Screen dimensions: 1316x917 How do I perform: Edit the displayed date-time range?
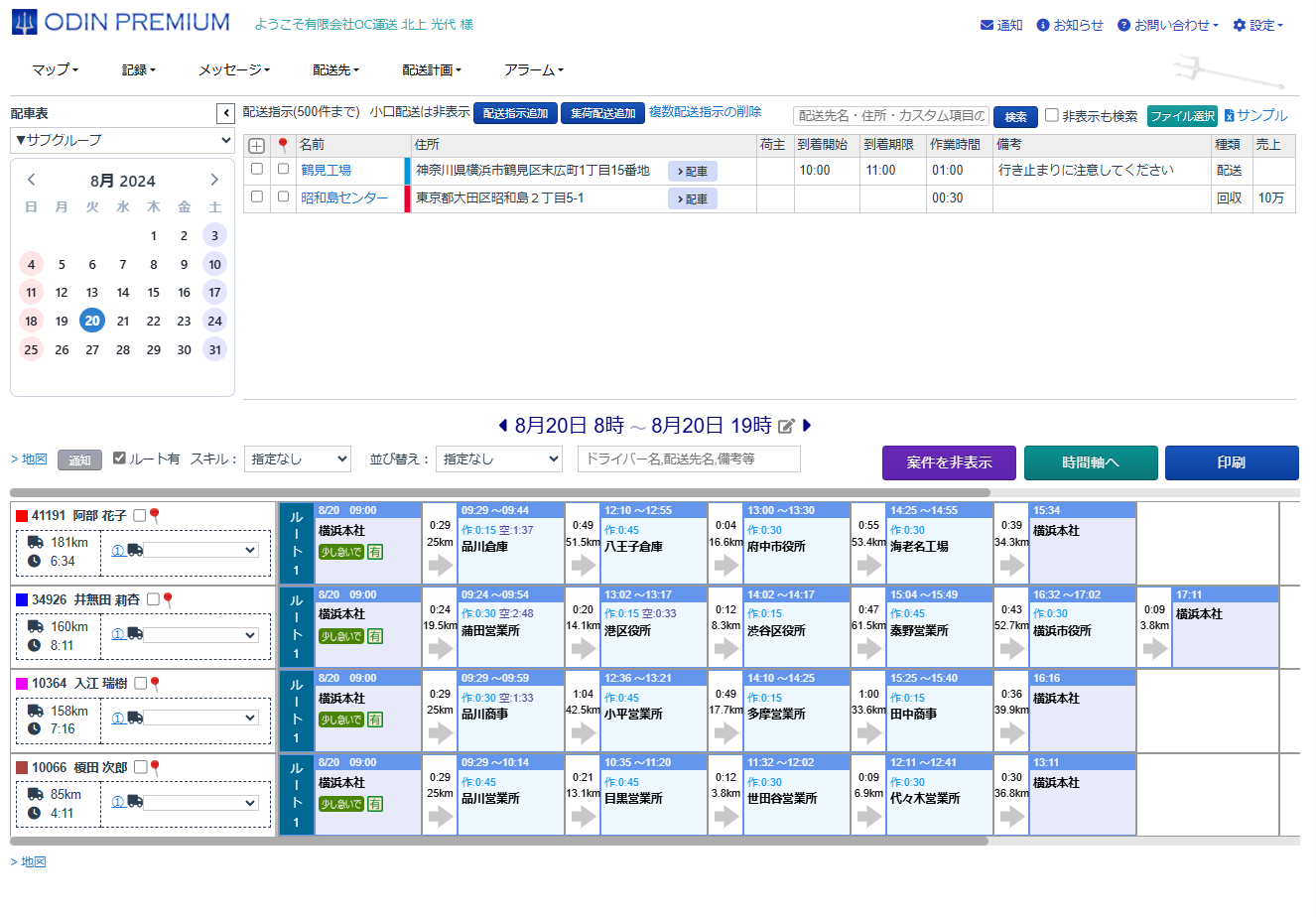pyautogui.click(x=786, y=427)
